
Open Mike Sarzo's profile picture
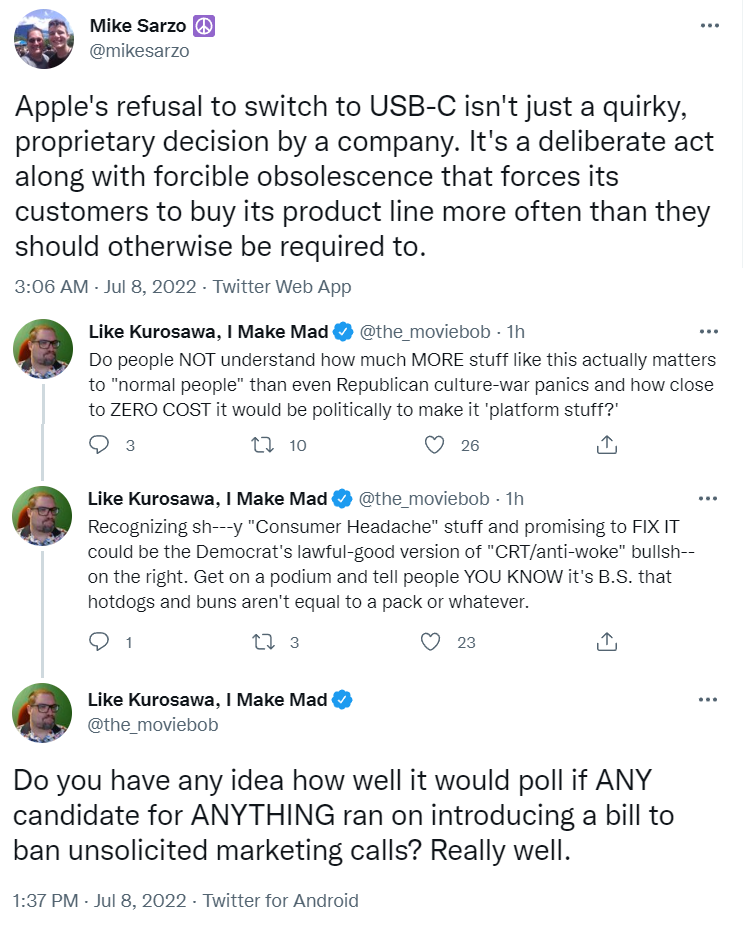[44, 39]
